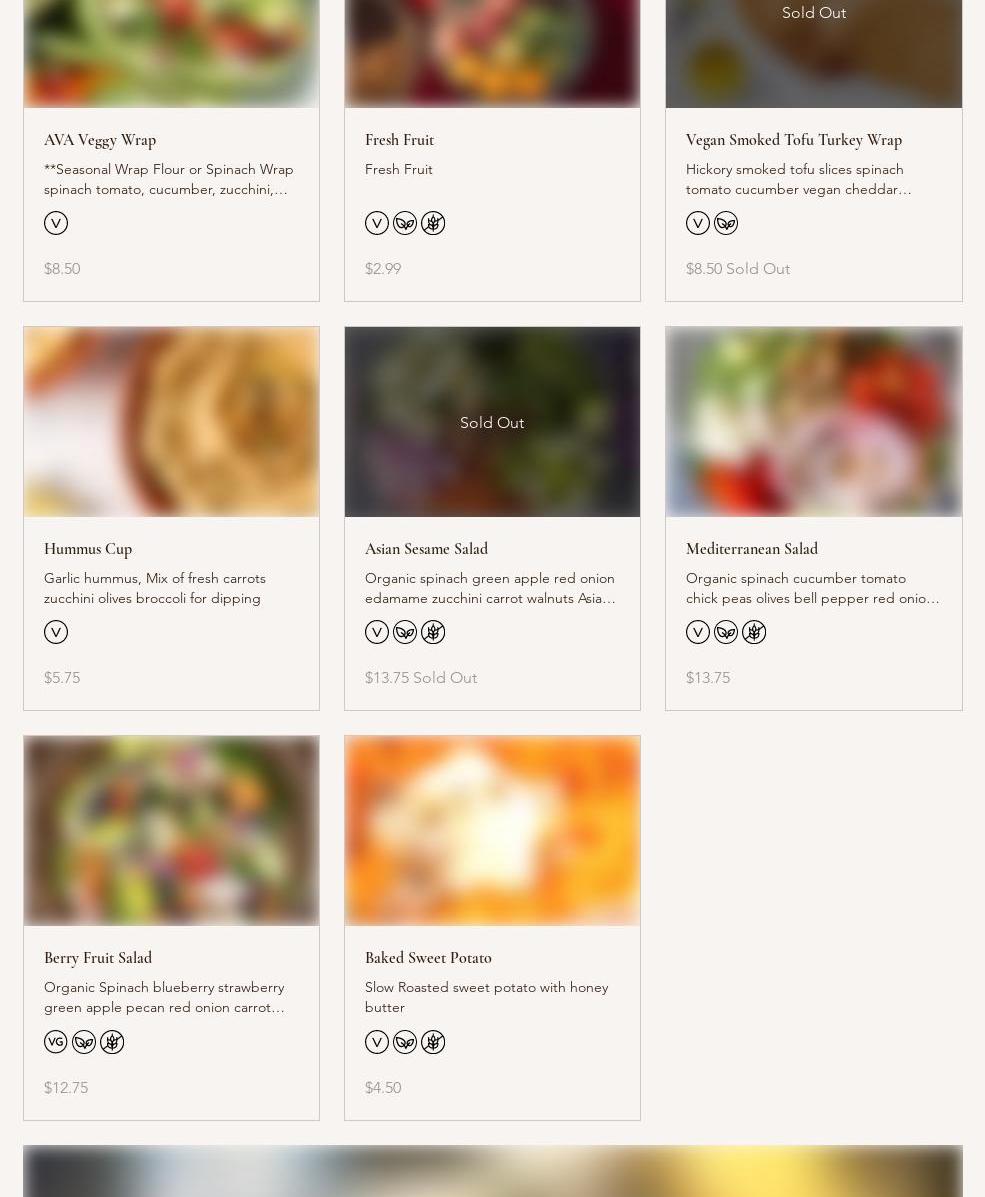Click the V icon under Mediterranean Salad

tap(698, 632)
